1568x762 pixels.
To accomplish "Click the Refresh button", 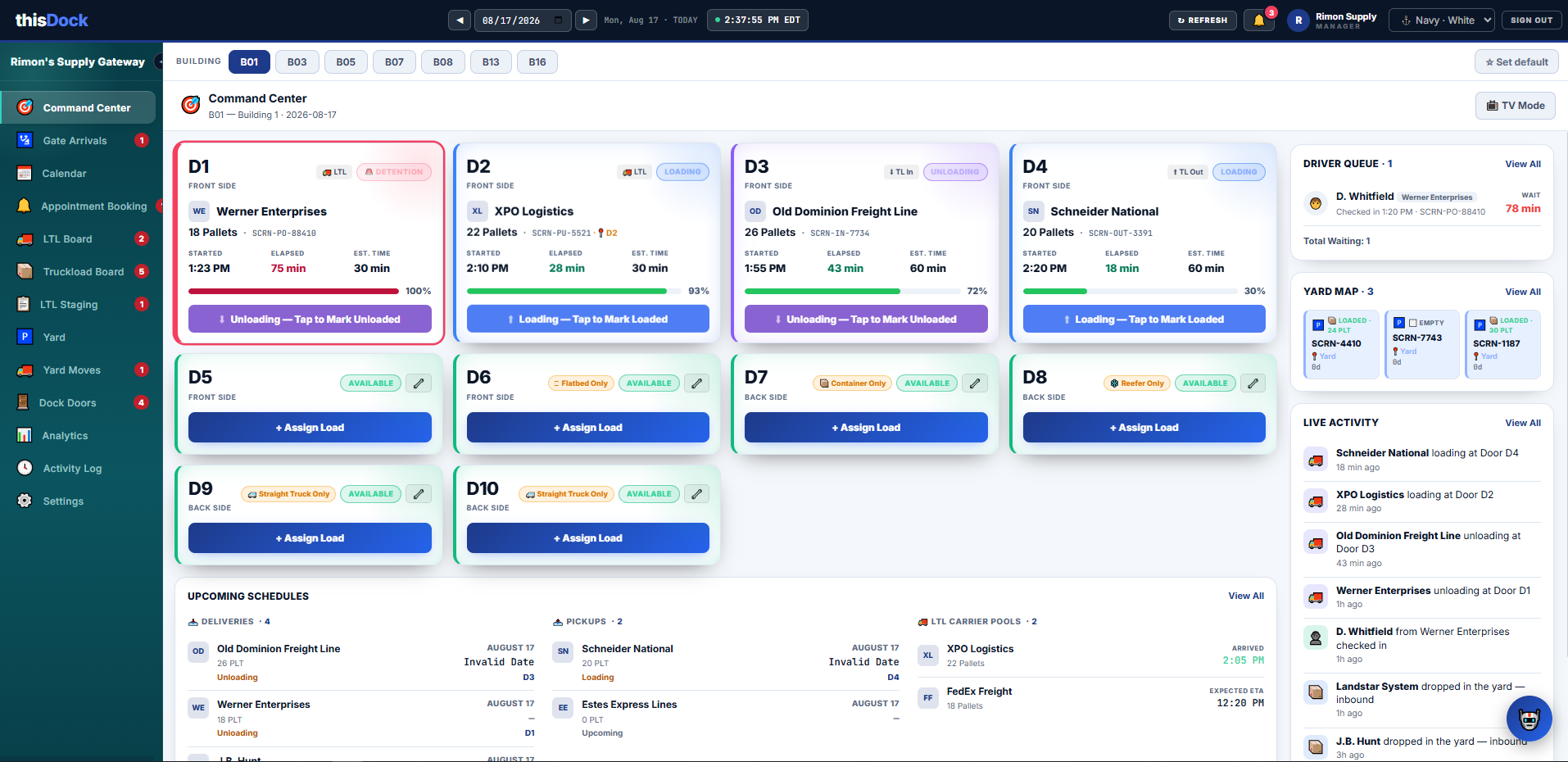I will tap(1203, 20).
